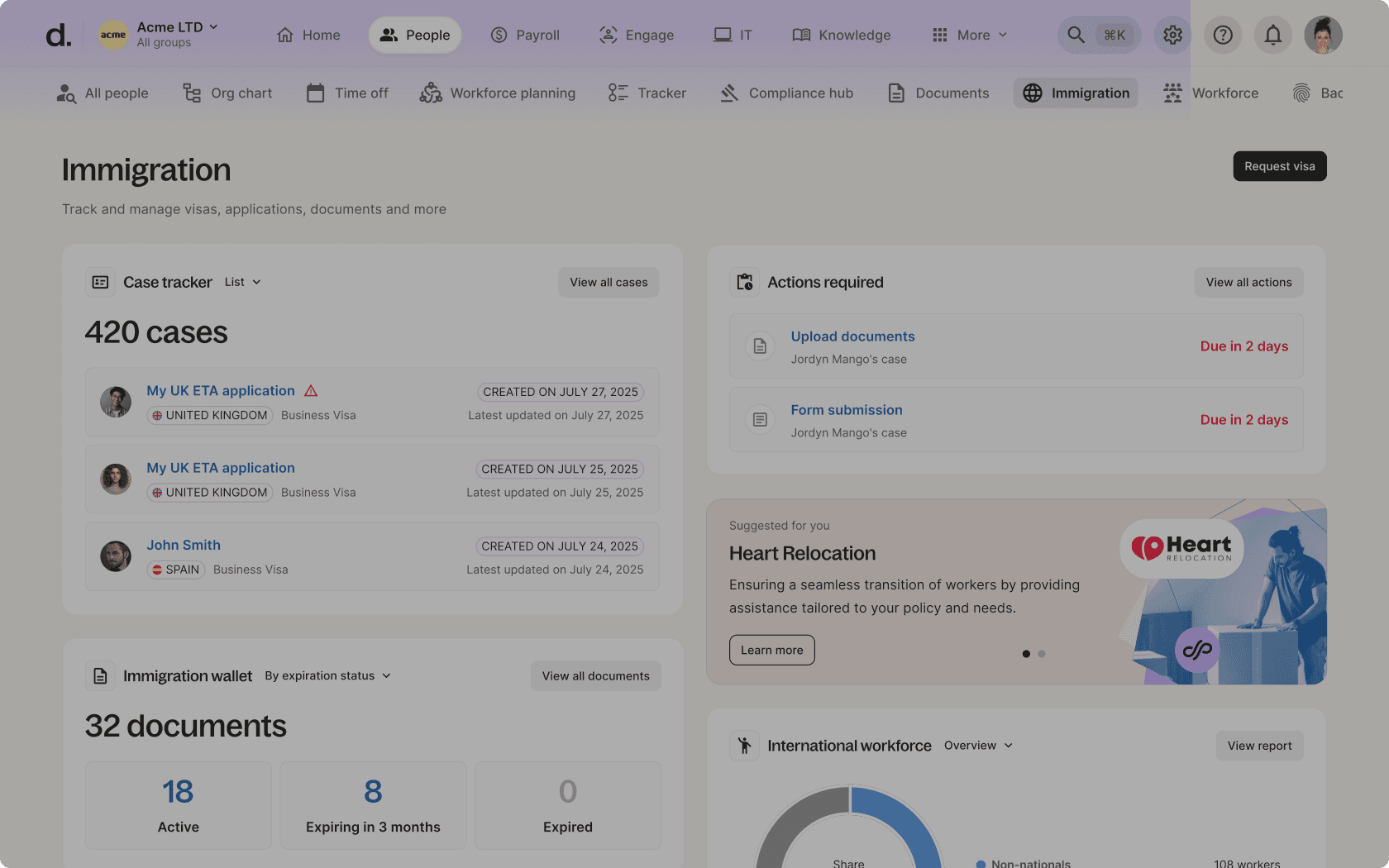Click the Actions required clipboard icon
The height and width of the screenshot is (868, 1389).
(744, 283)
